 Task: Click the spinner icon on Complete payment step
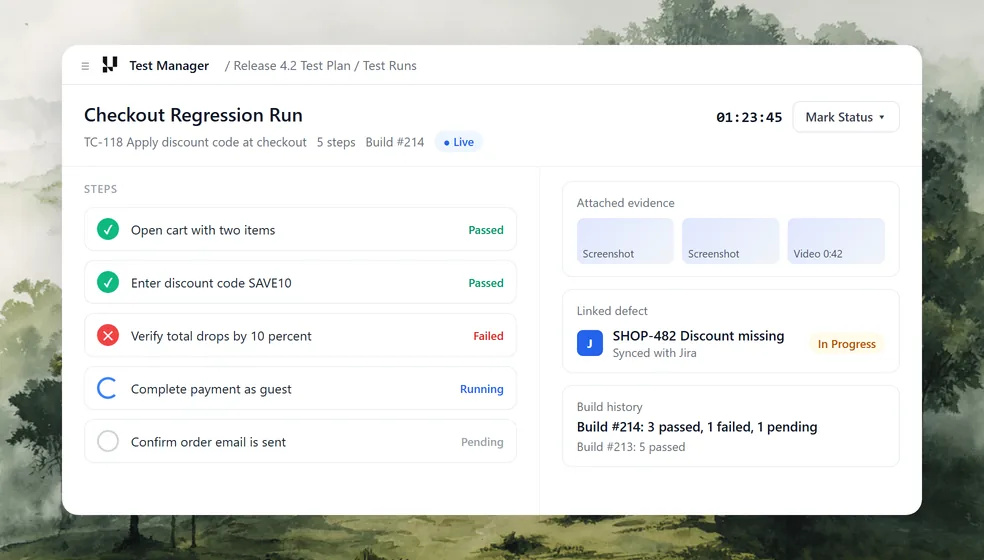pos(108,388)
